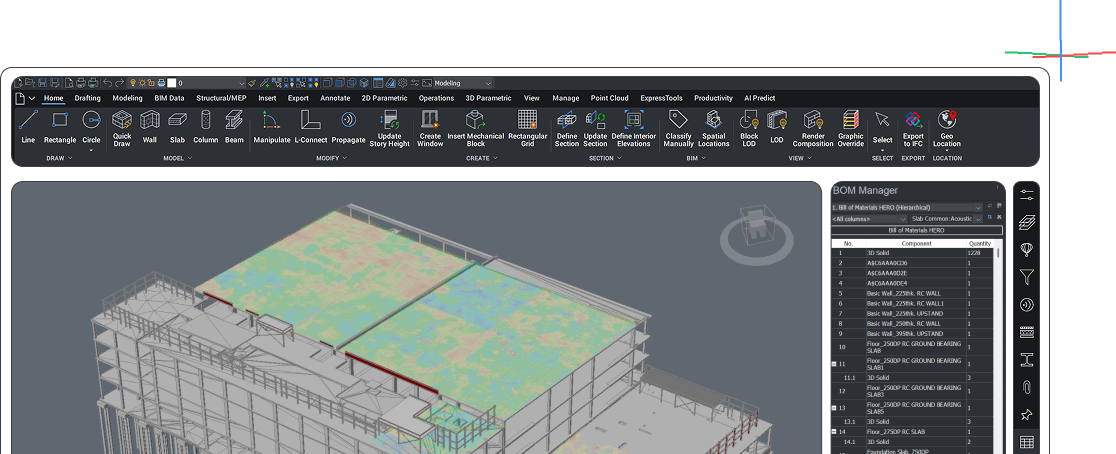
Task: Expand the MODEL panel group
Action: [x=177, y=158]
